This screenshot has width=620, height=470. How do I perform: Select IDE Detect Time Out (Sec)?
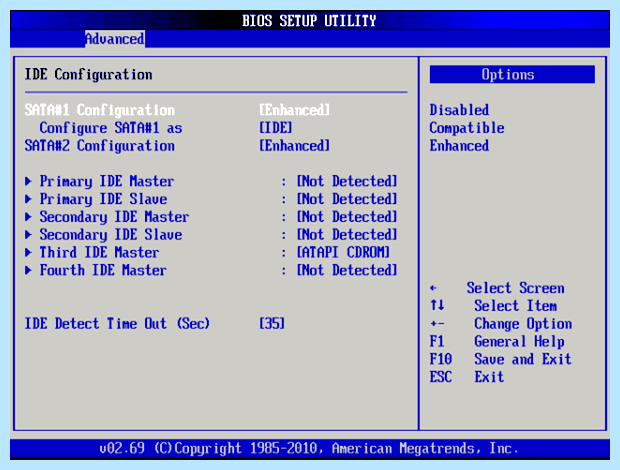117,324
